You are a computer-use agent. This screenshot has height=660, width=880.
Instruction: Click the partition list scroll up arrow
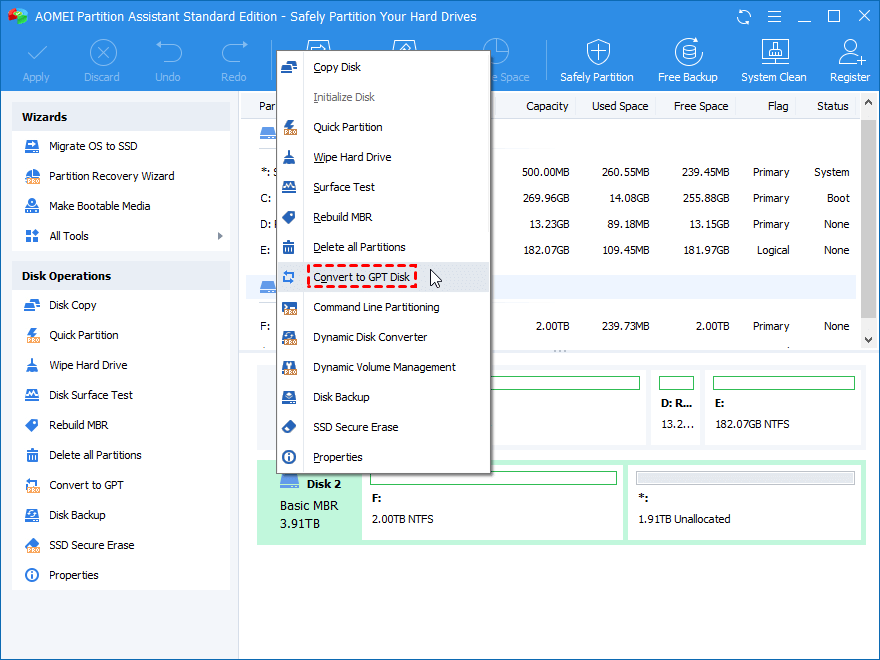point(868,103)
